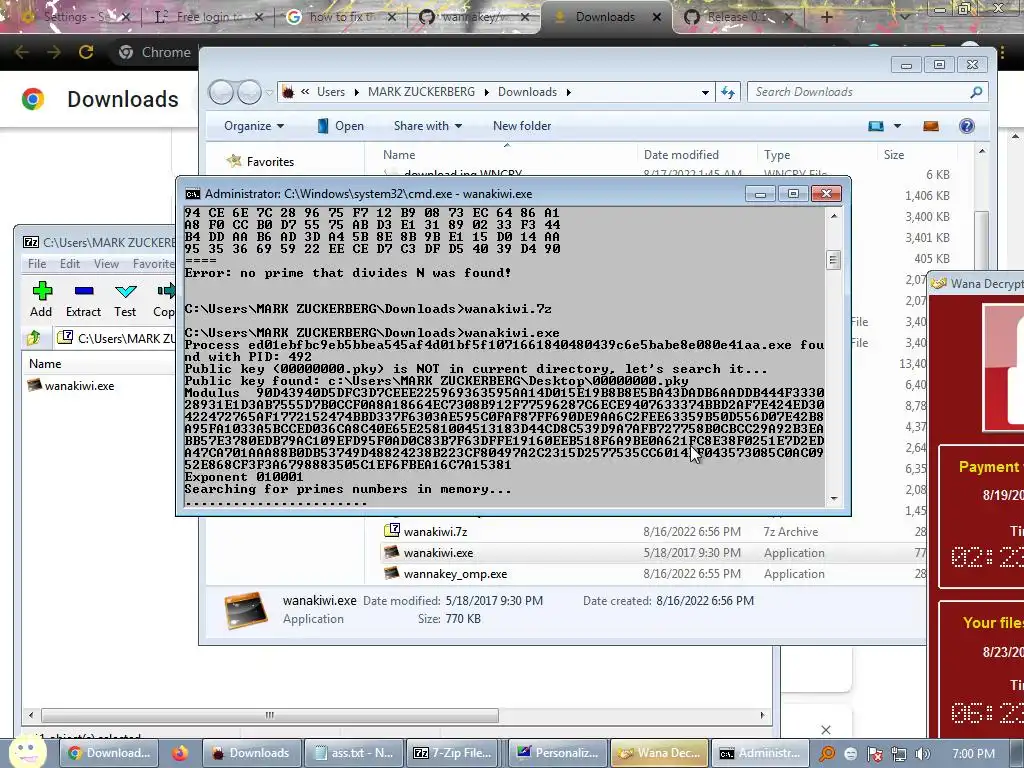Viewport: 1024px width, 768px height.
Task: Switch to the 'how to fix' Google tab
Action: [342, 17]
